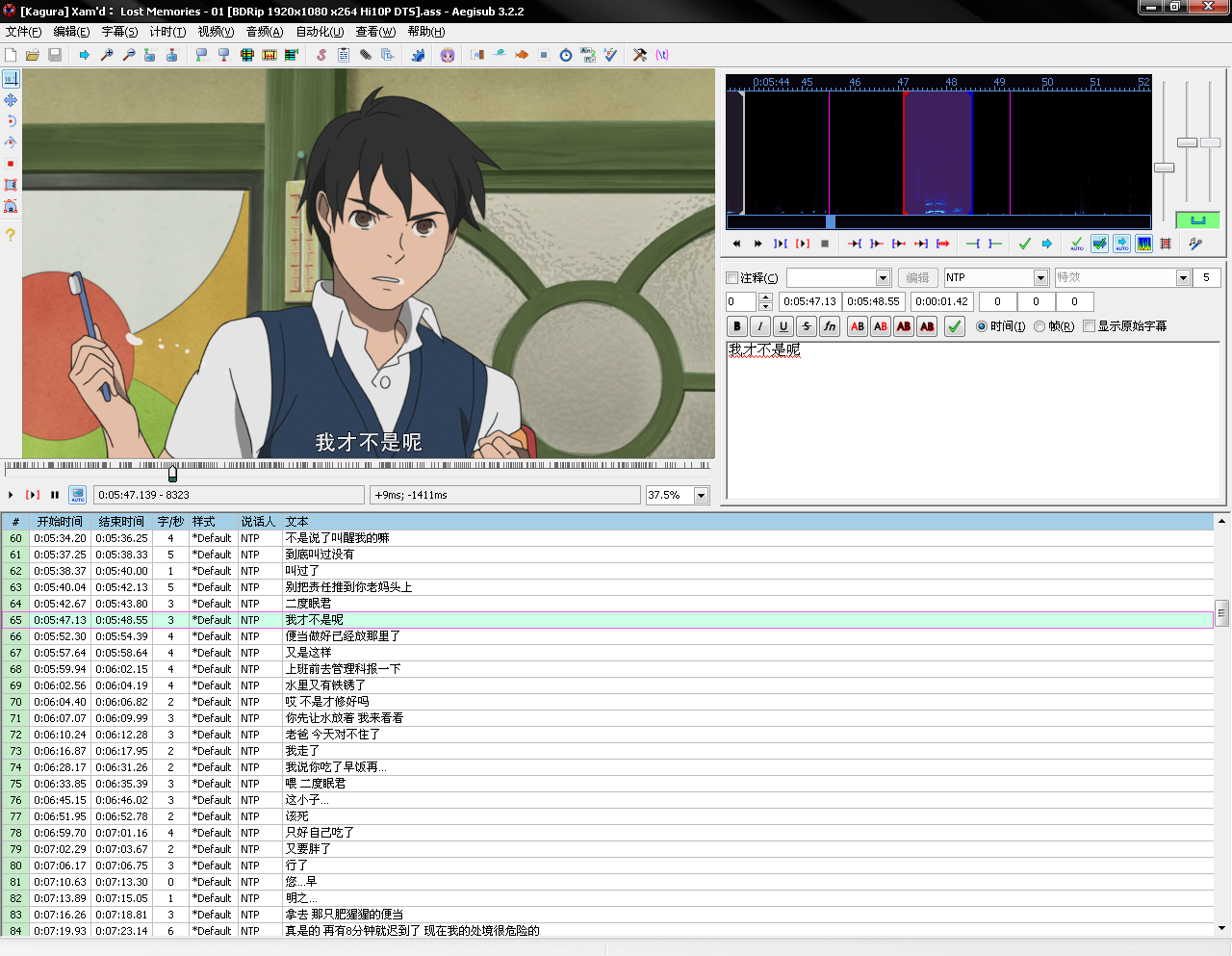The image size is (1232, 956).
Task: Toggle audio spectrum analyzer mode icon
Action: coord(1143,244)
